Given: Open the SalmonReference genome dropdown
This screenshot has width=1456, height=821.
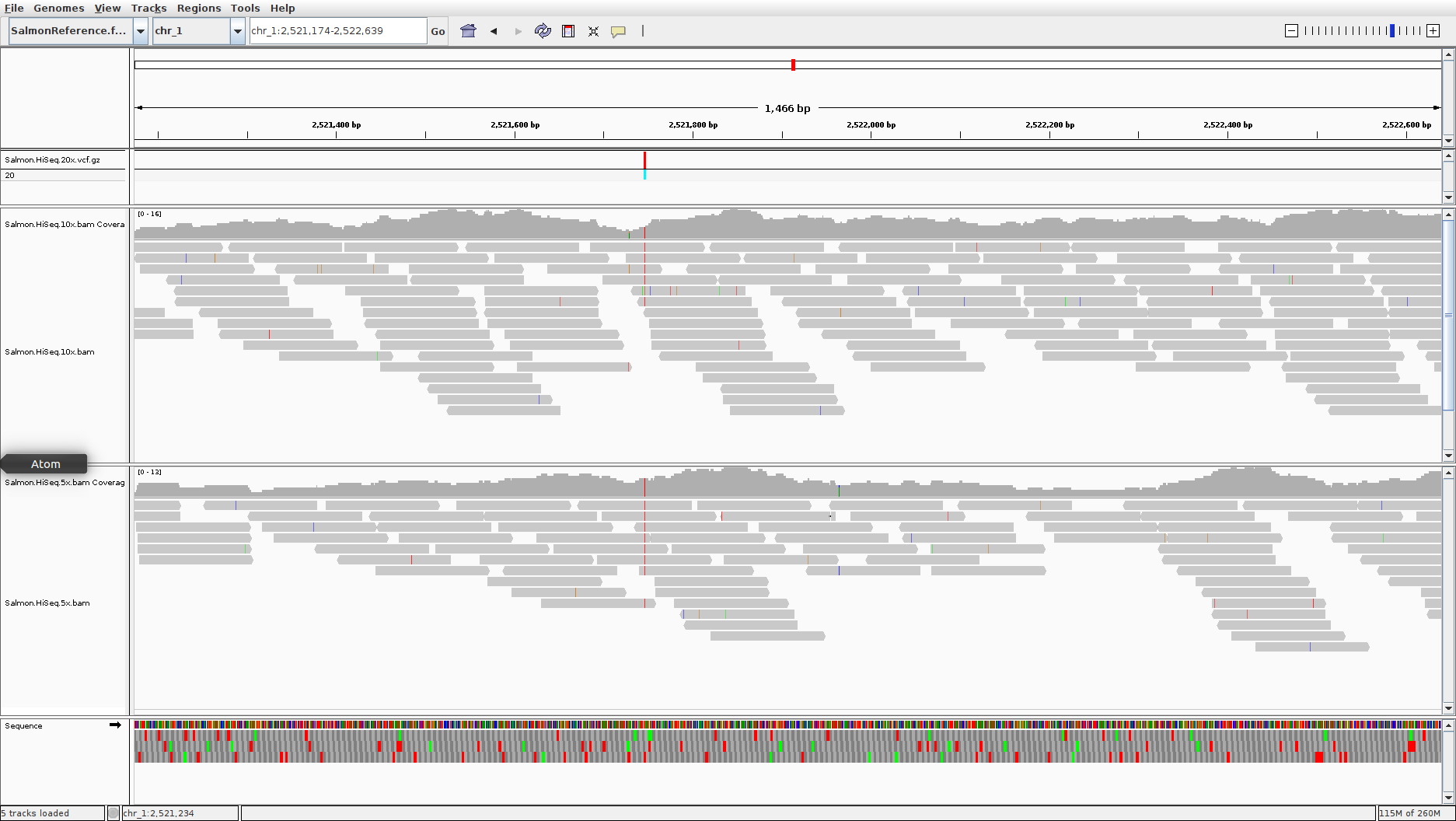Looking at the screenshot, I should click(70, 31).
